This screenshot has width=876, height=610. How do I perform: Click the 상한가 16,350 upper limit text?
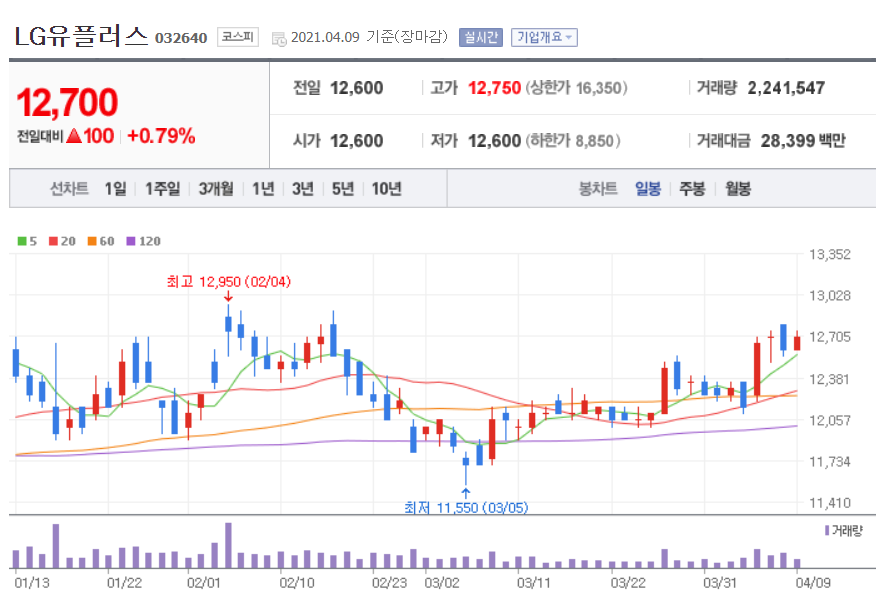[577, 88]
